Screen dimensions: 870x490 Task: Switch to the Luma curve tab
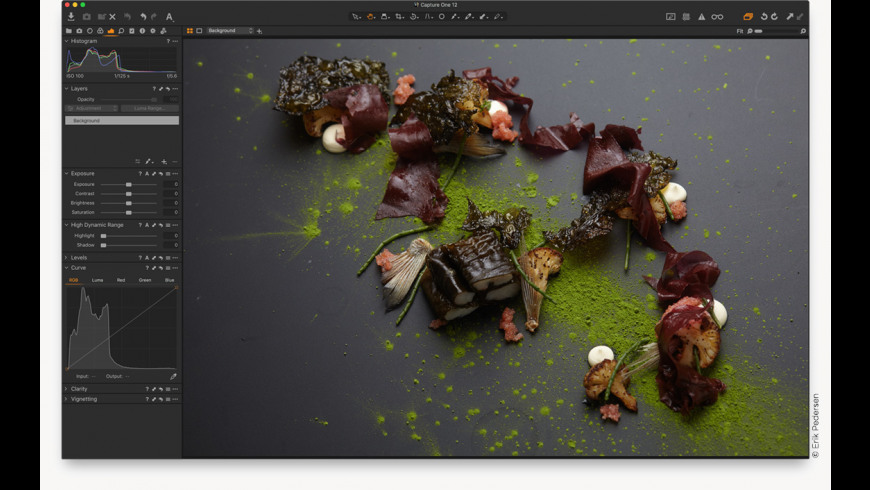[97, 280]
